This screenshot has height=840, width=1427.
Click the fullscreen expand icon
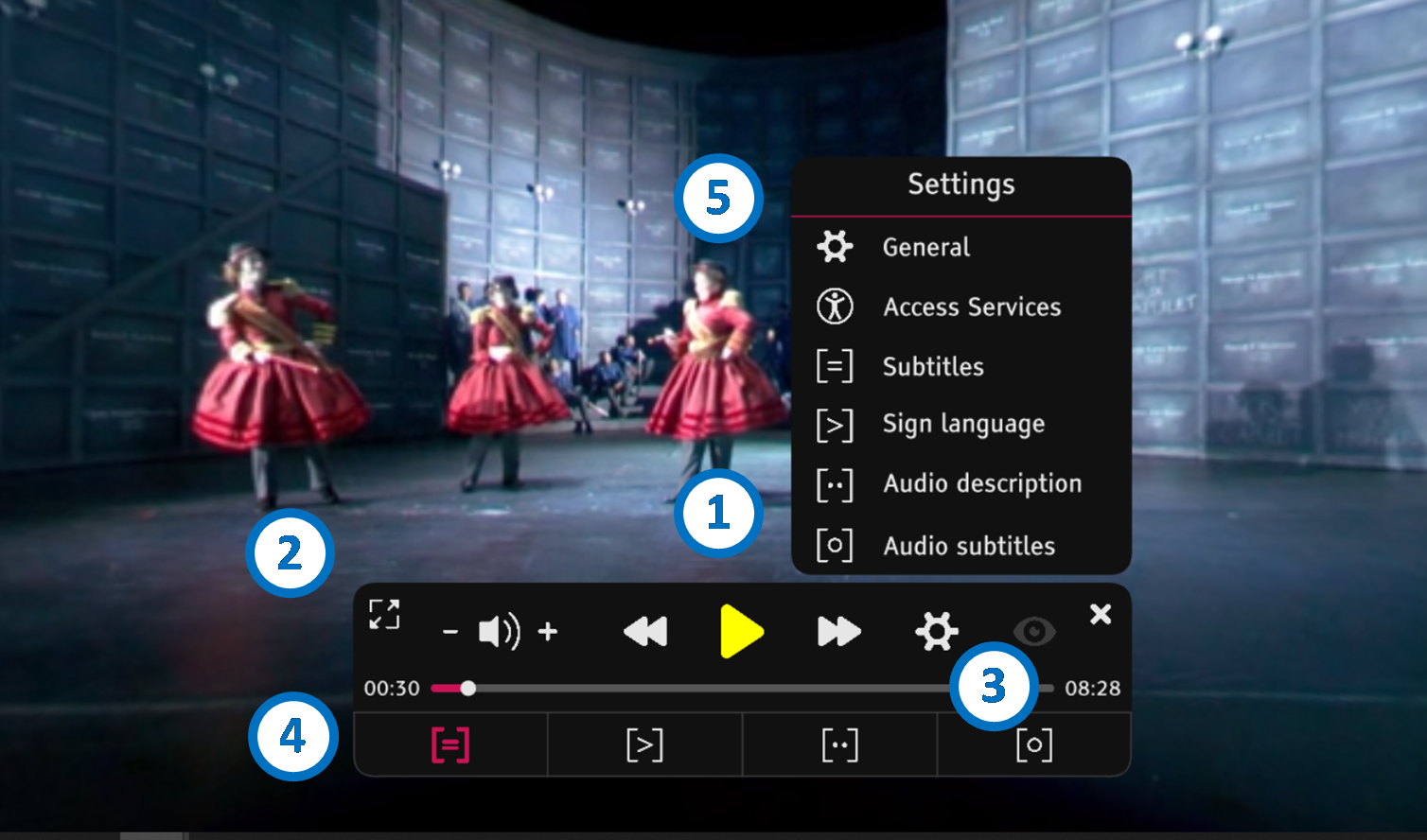click(x=384, y=614)
